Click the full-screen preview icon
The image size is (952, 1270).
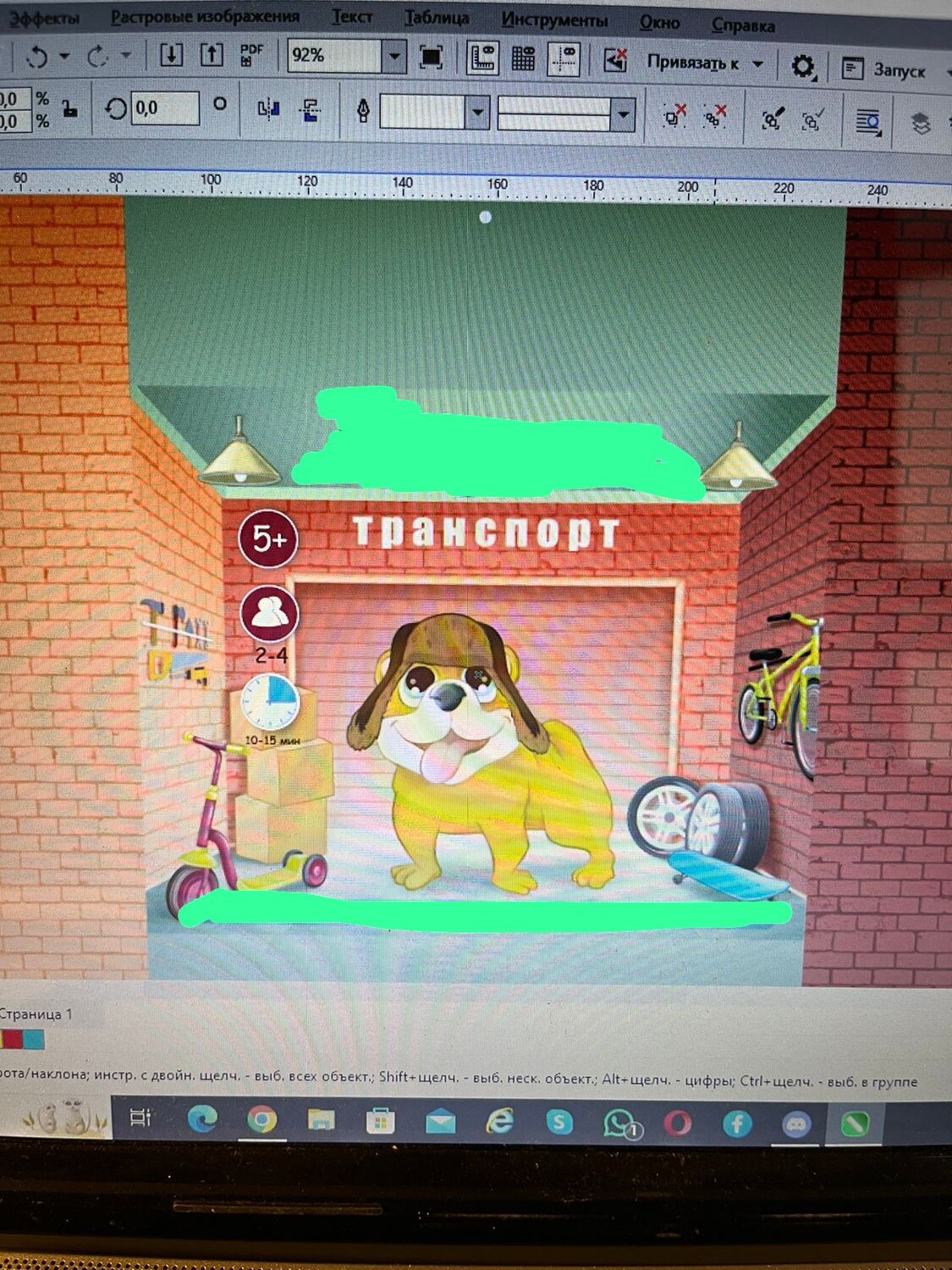coord(431,57)
